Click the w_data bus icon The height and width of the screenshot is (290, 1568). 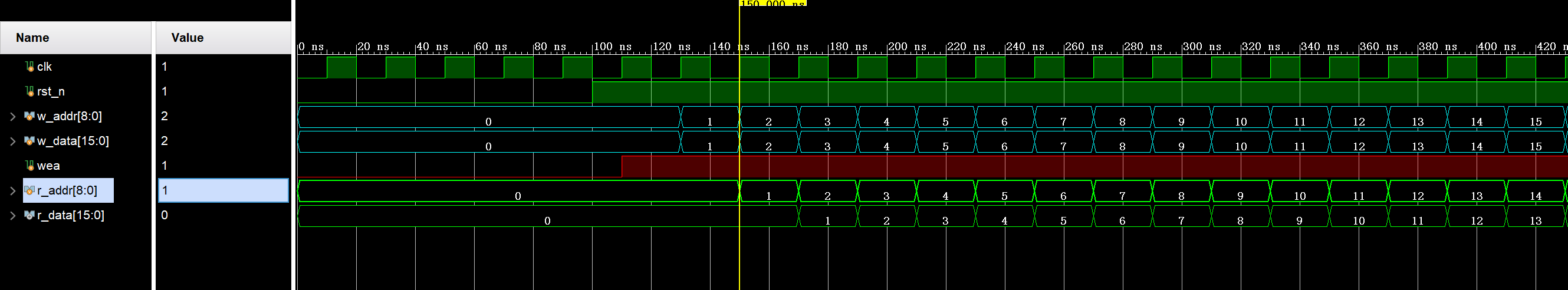29,141
